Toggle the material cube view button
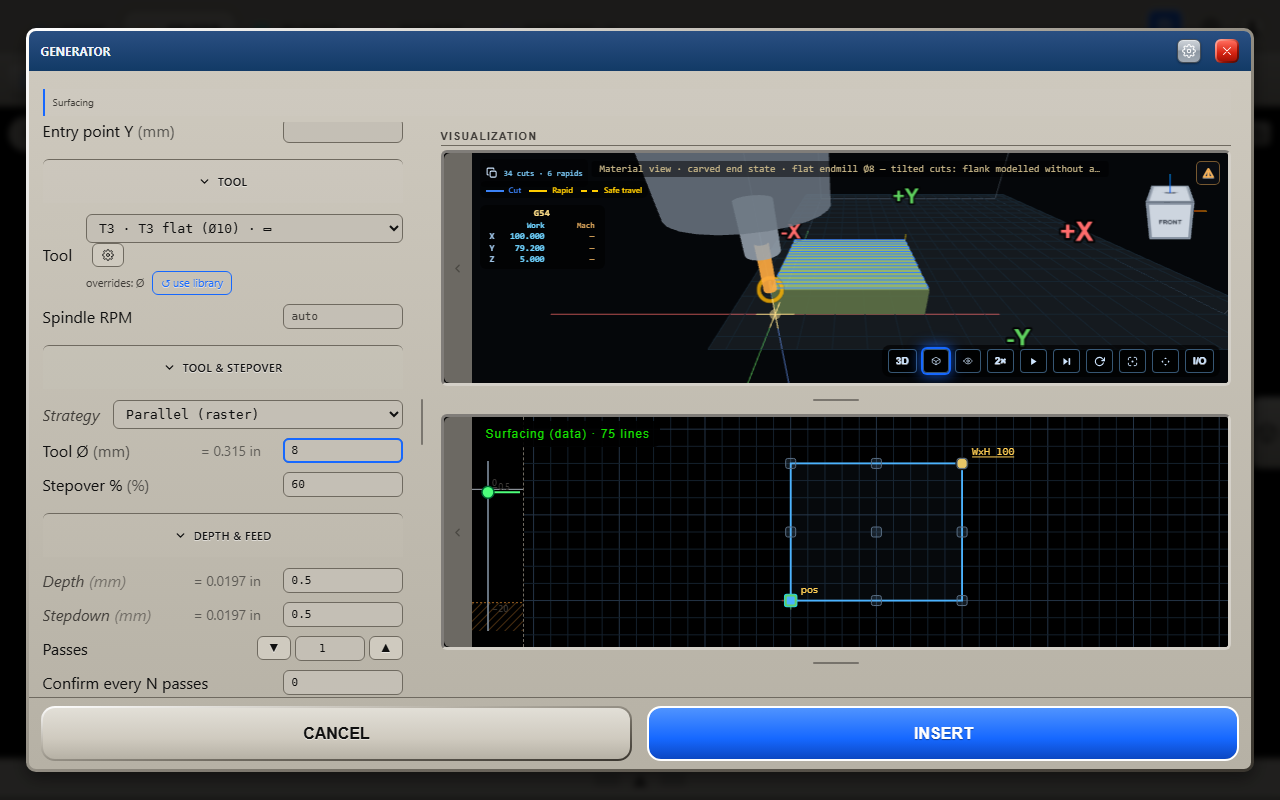1280x800 pixels. 935,361
